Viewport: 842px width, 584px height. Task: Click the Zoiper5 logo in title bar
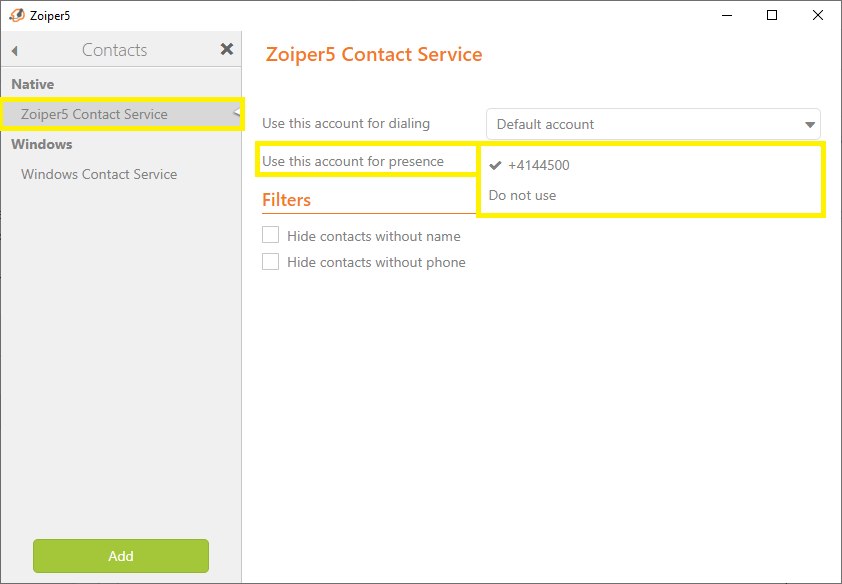pos(17,15)
